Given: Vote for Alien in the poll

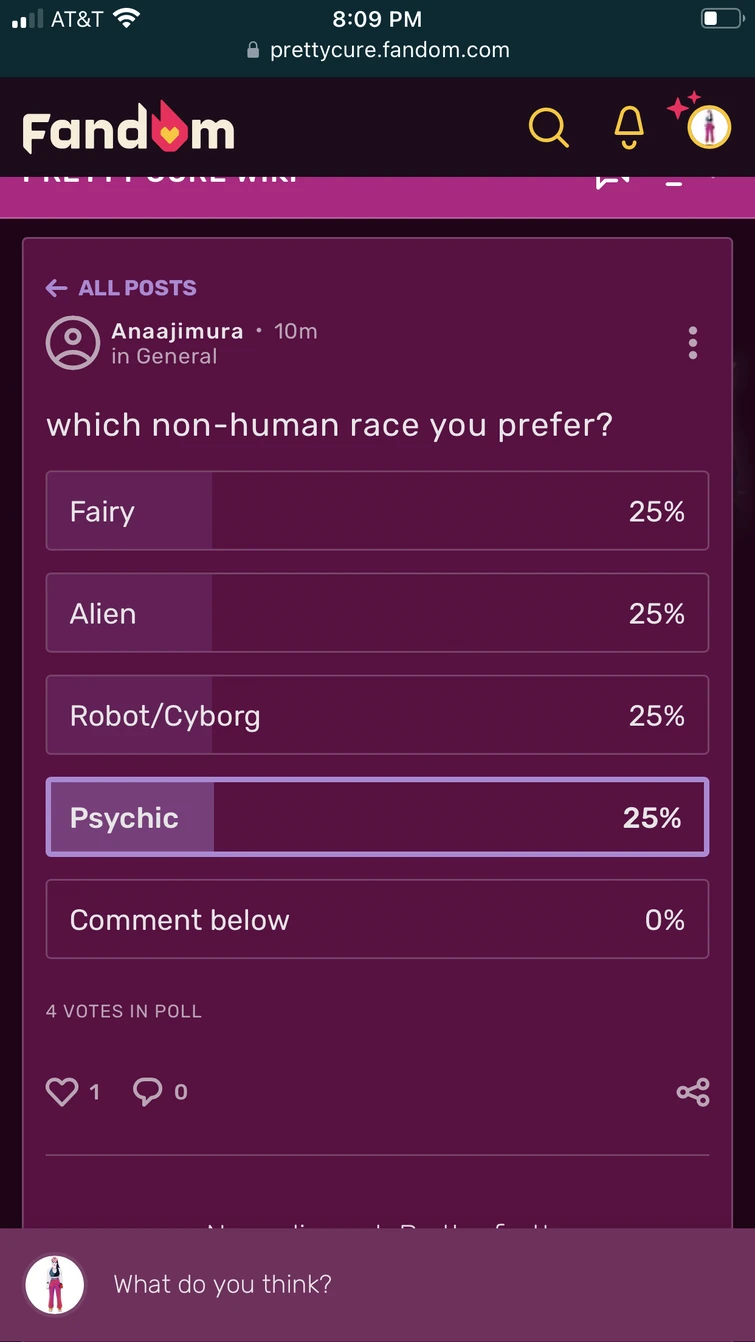Looking at the screenshot, I should [377, 613].
